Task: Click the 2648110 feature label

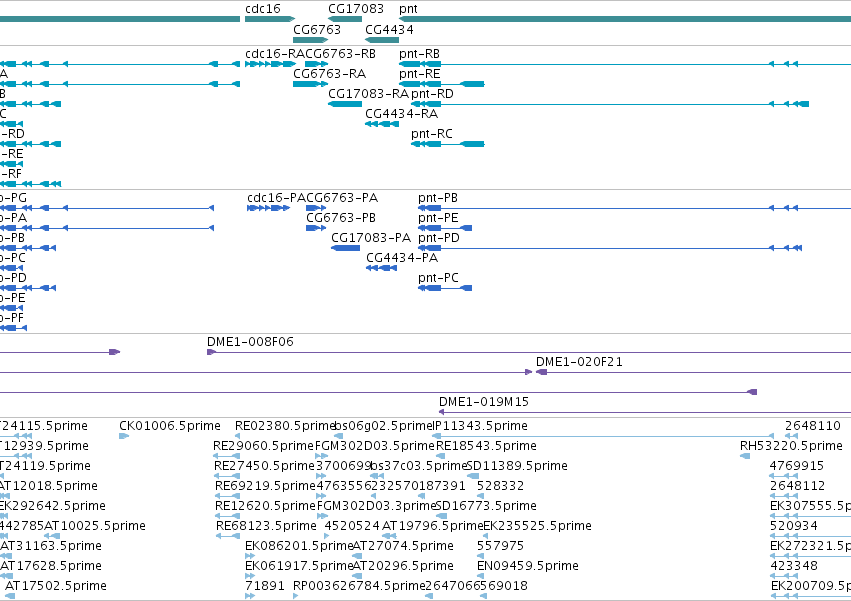Action: pyautogui.click(x=812, y=426)
